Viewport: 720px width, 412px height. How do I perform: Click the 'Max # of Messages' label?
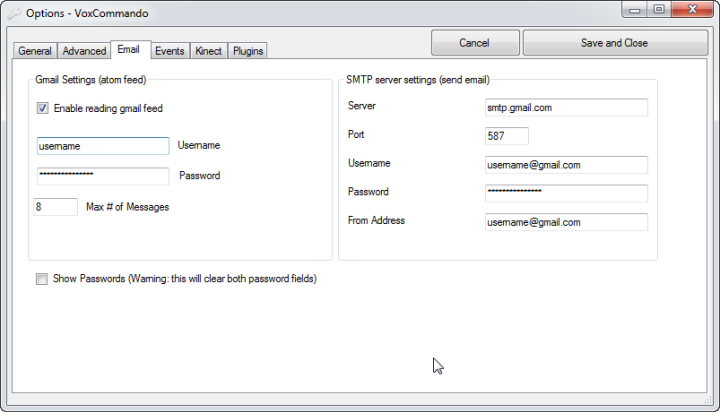(x=128, y=207)
